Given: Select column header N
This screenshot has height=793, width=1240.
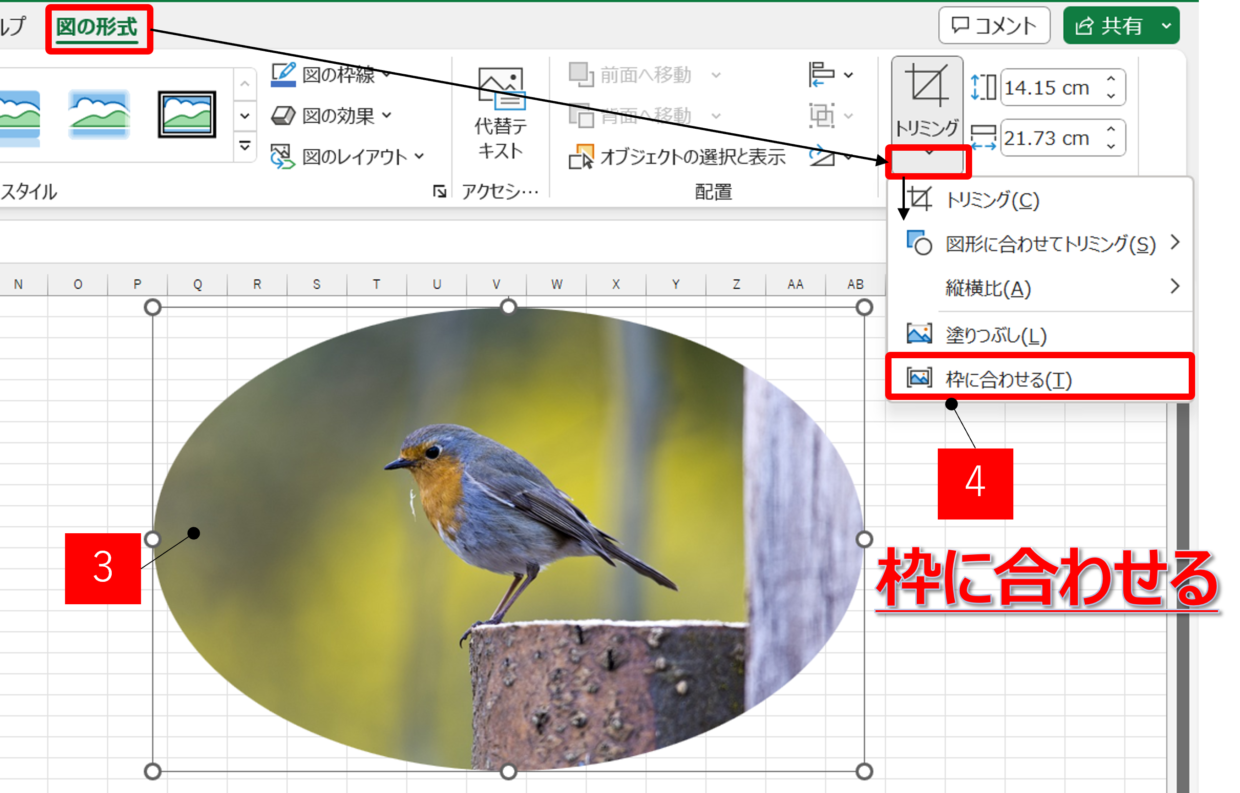Looking at the screenshot, I should [x=18, y=285].
